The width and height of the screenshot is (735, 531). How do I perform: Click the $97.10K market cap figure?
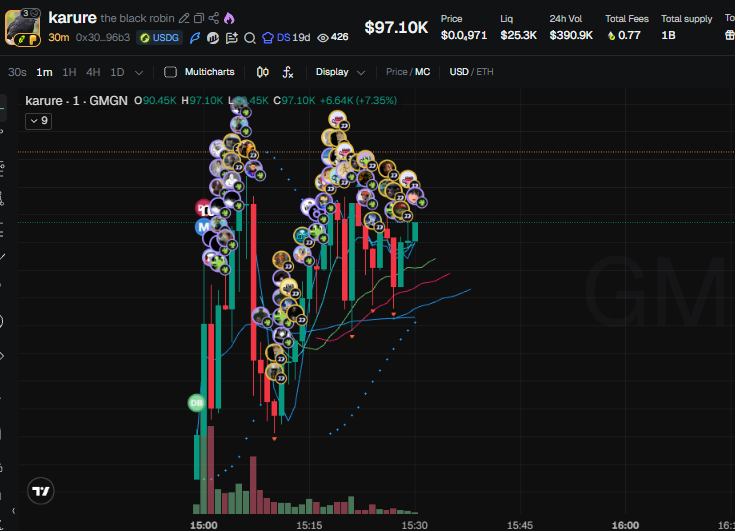pos(396,27)
